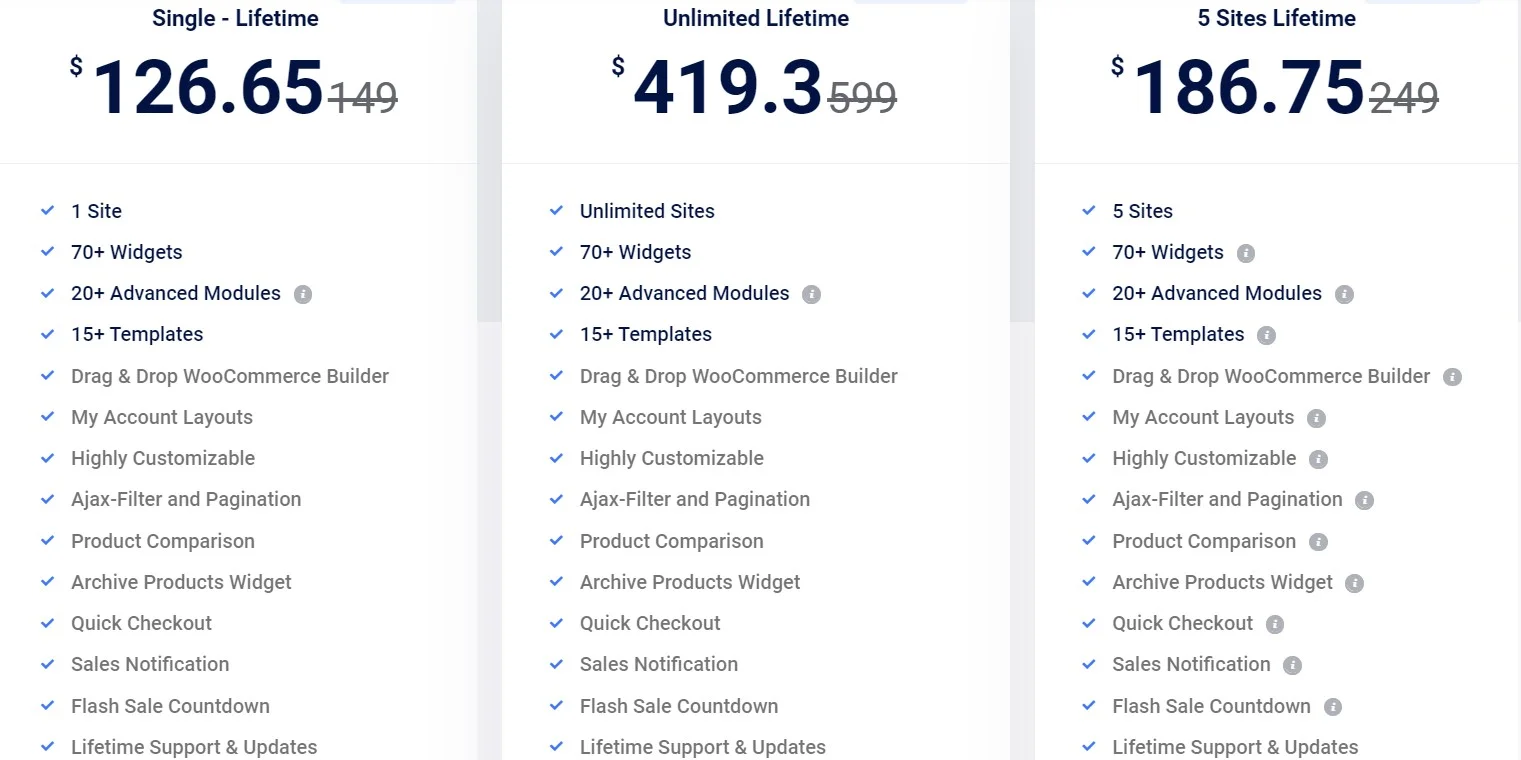This screenshot has width=1521, height=760.
Task: Click info icon beside Single Lifetime 20+ Advanced Modules
Action: click(x=303, y=295)
